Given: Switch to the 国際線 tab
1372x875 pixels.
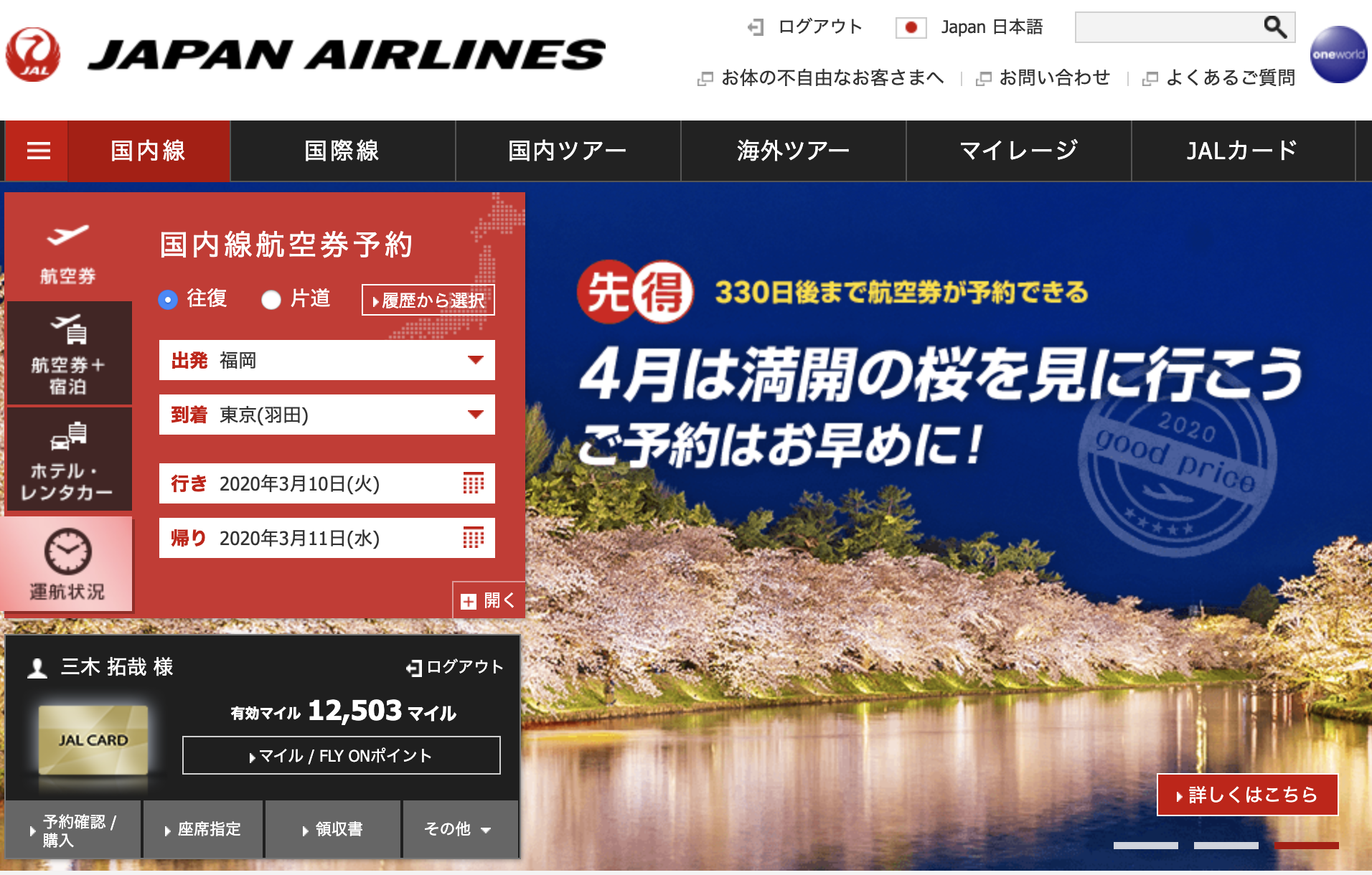Looking at the screenshot, I should click(x=342, y=151).
